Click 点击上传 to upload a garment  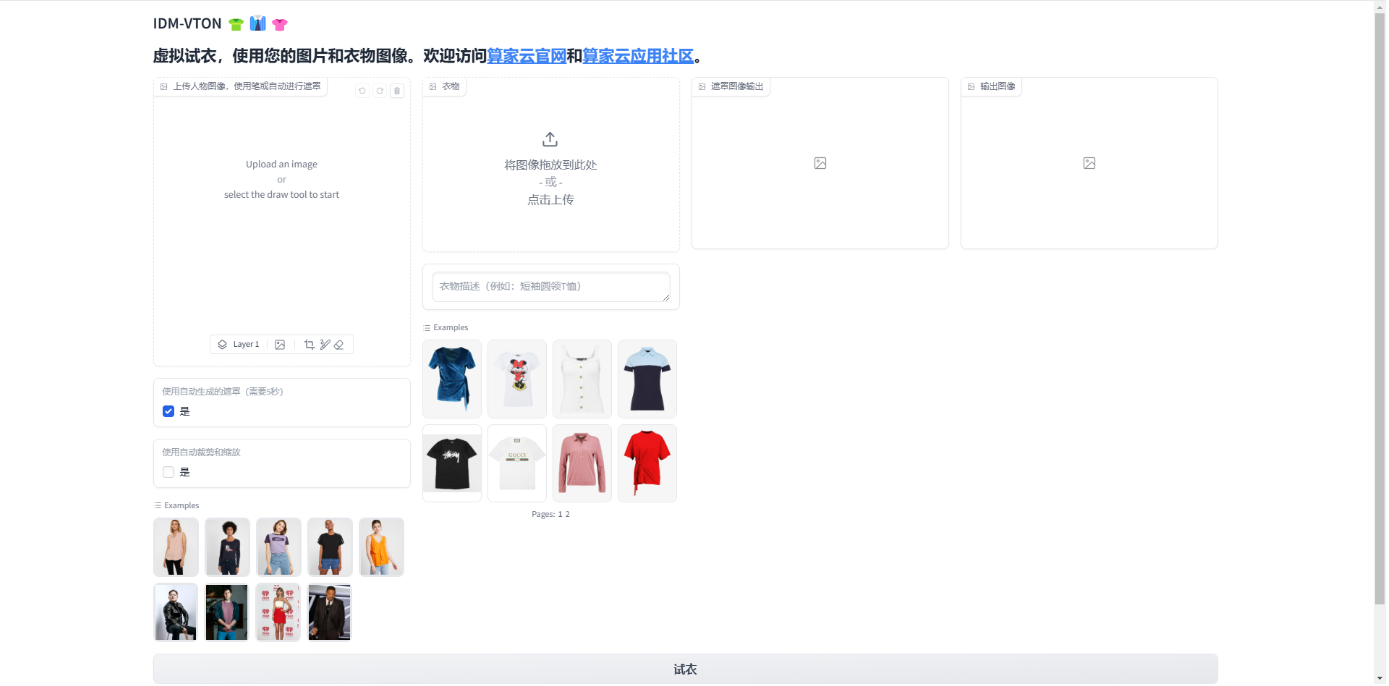point(551,200)
